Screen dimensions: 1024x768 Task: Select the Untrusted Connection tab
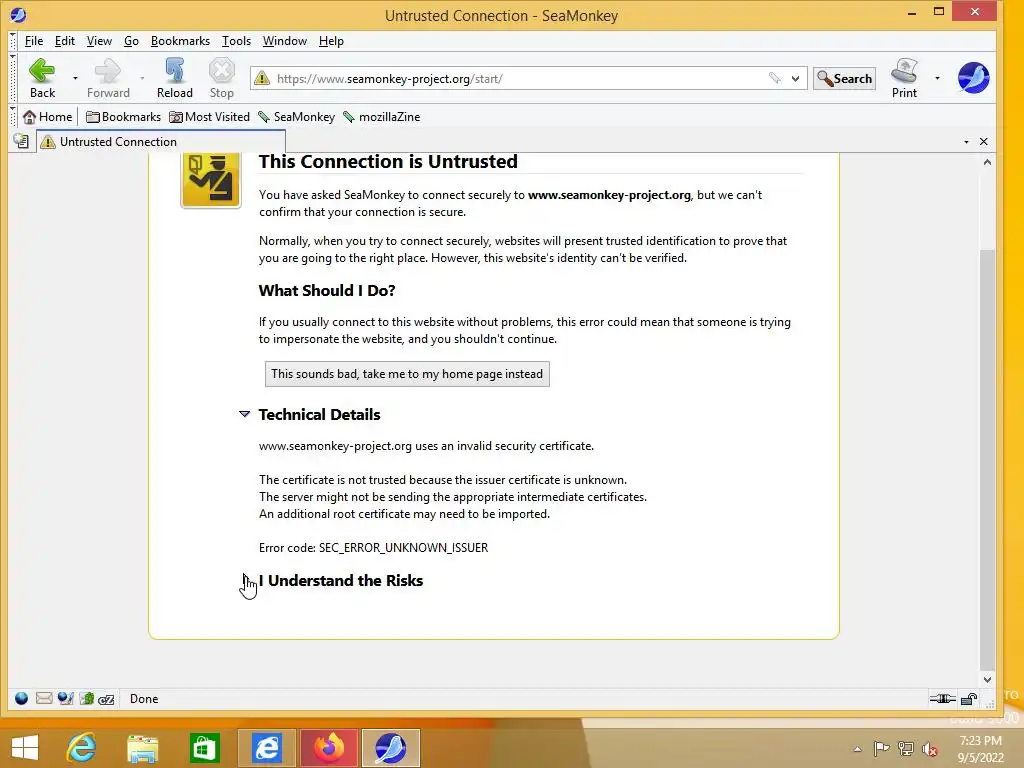click(x=161, y=142)
